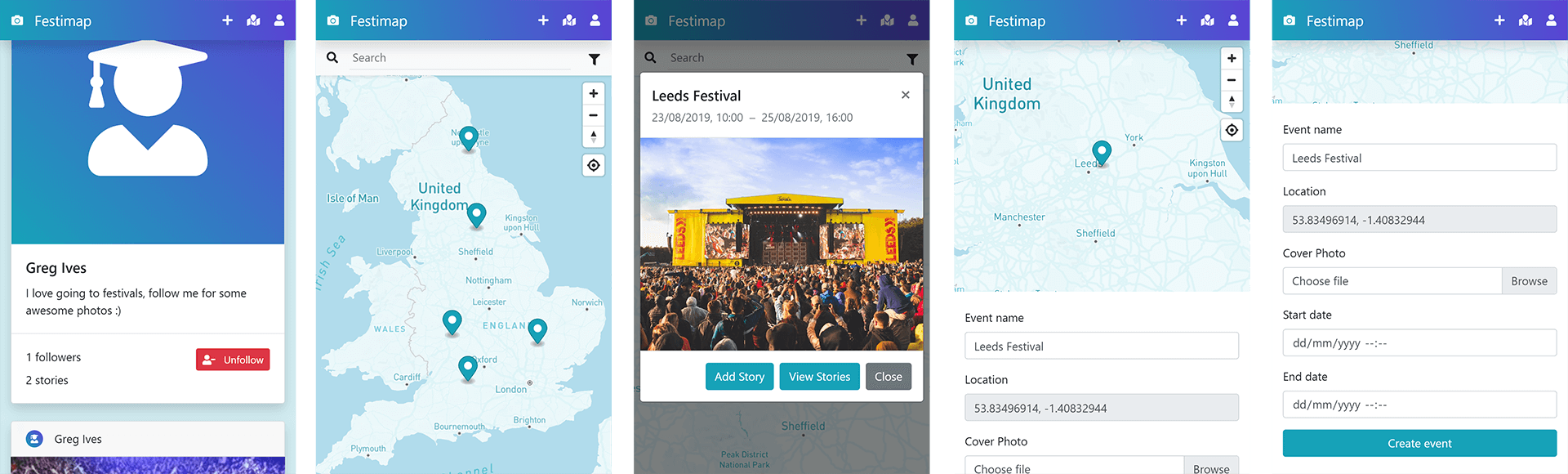Select the map marker over Newcastle upon Tyne
Screen dimensions: 1568x474
(468, 138)
